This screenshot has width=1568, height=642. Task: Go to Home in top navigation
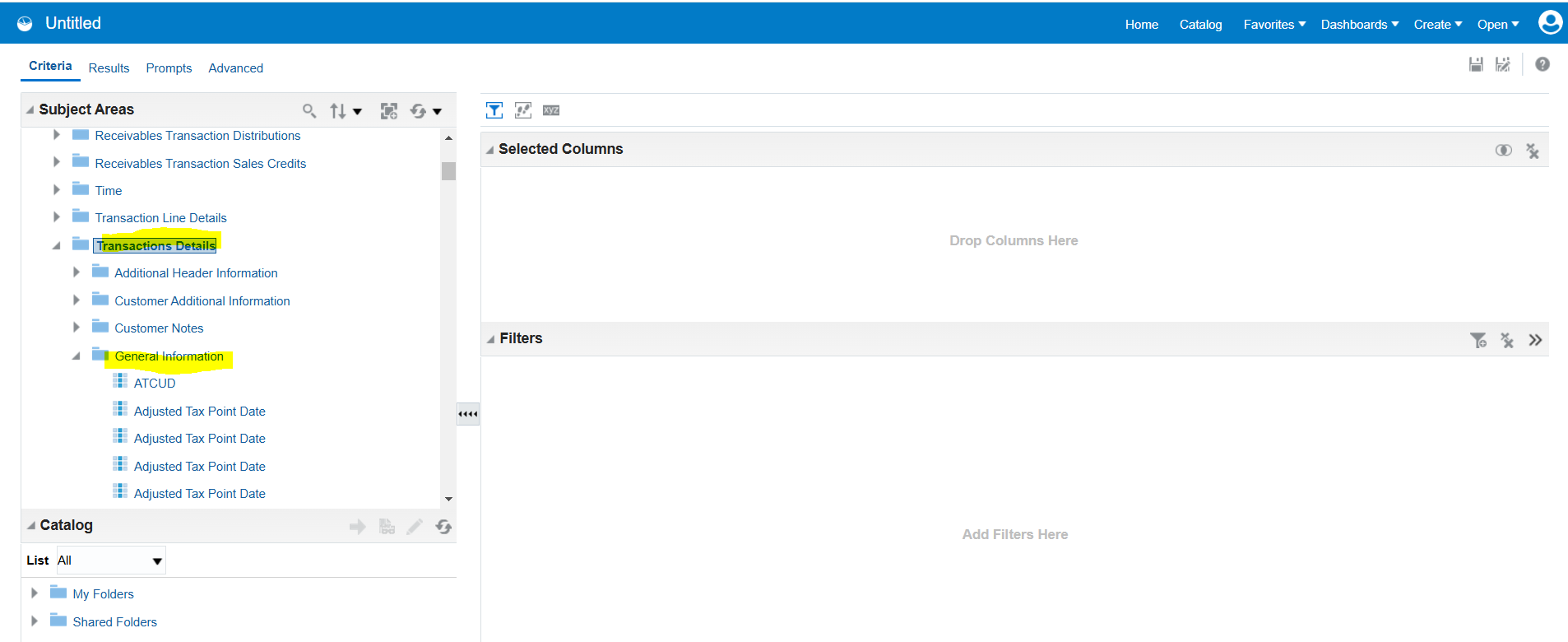1142,25
